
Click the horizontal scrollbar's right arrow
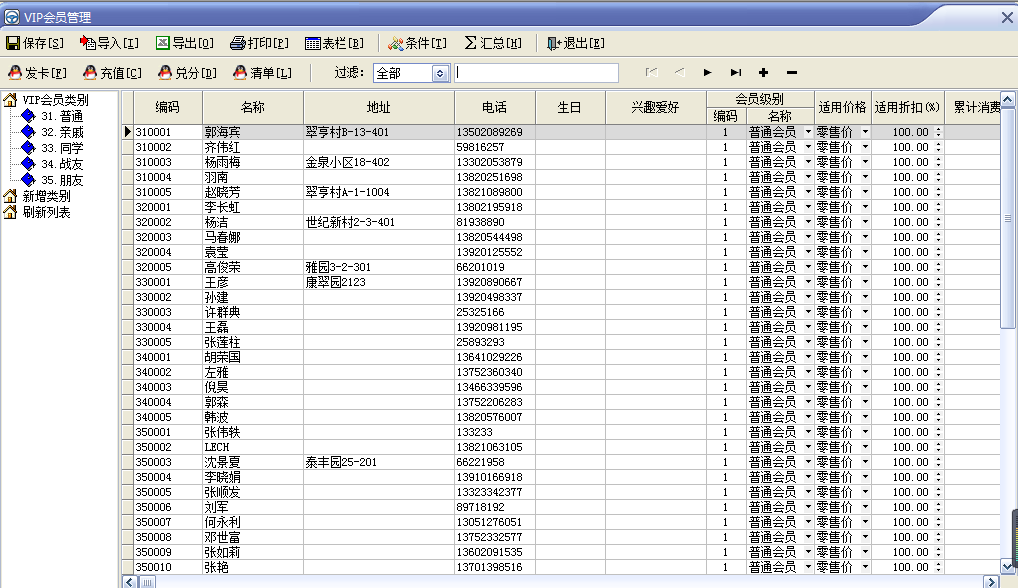coord(991,581)
